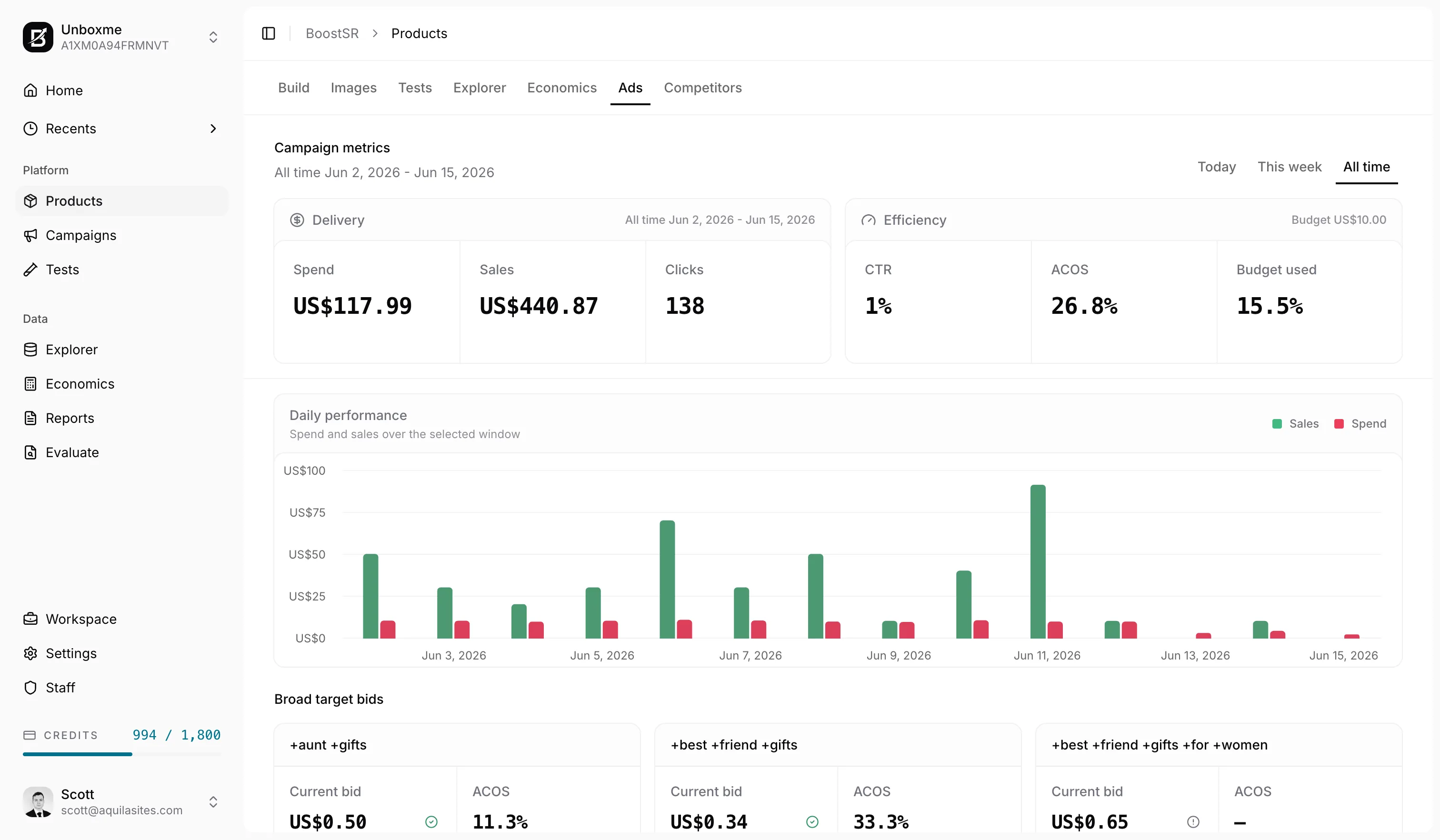Switch to the Competitors tab
The image size is (1440, 840).
tap(703, 88)
